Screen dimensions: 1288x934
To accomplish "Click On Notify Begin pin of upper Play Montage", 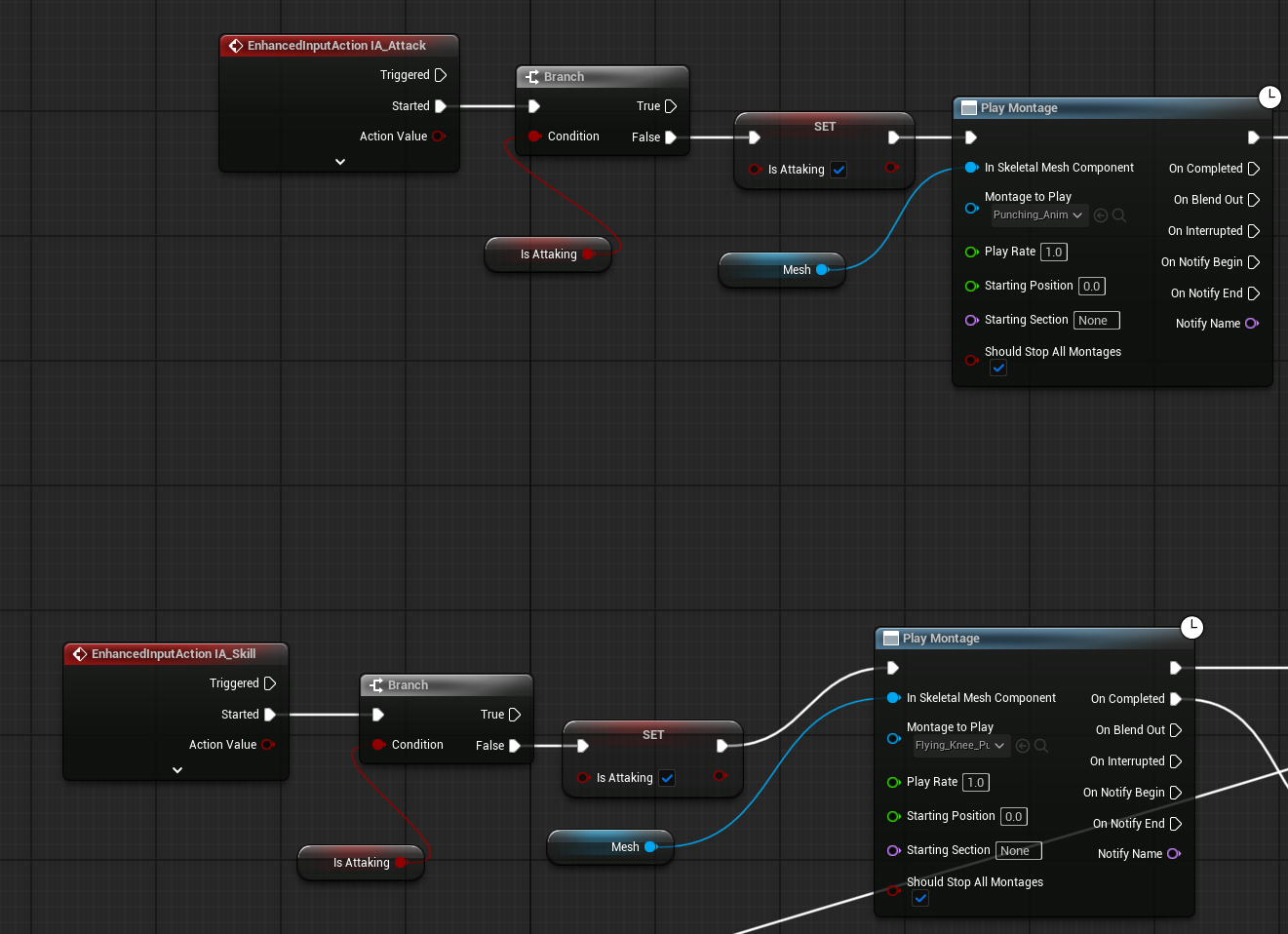I will 1254,262.
